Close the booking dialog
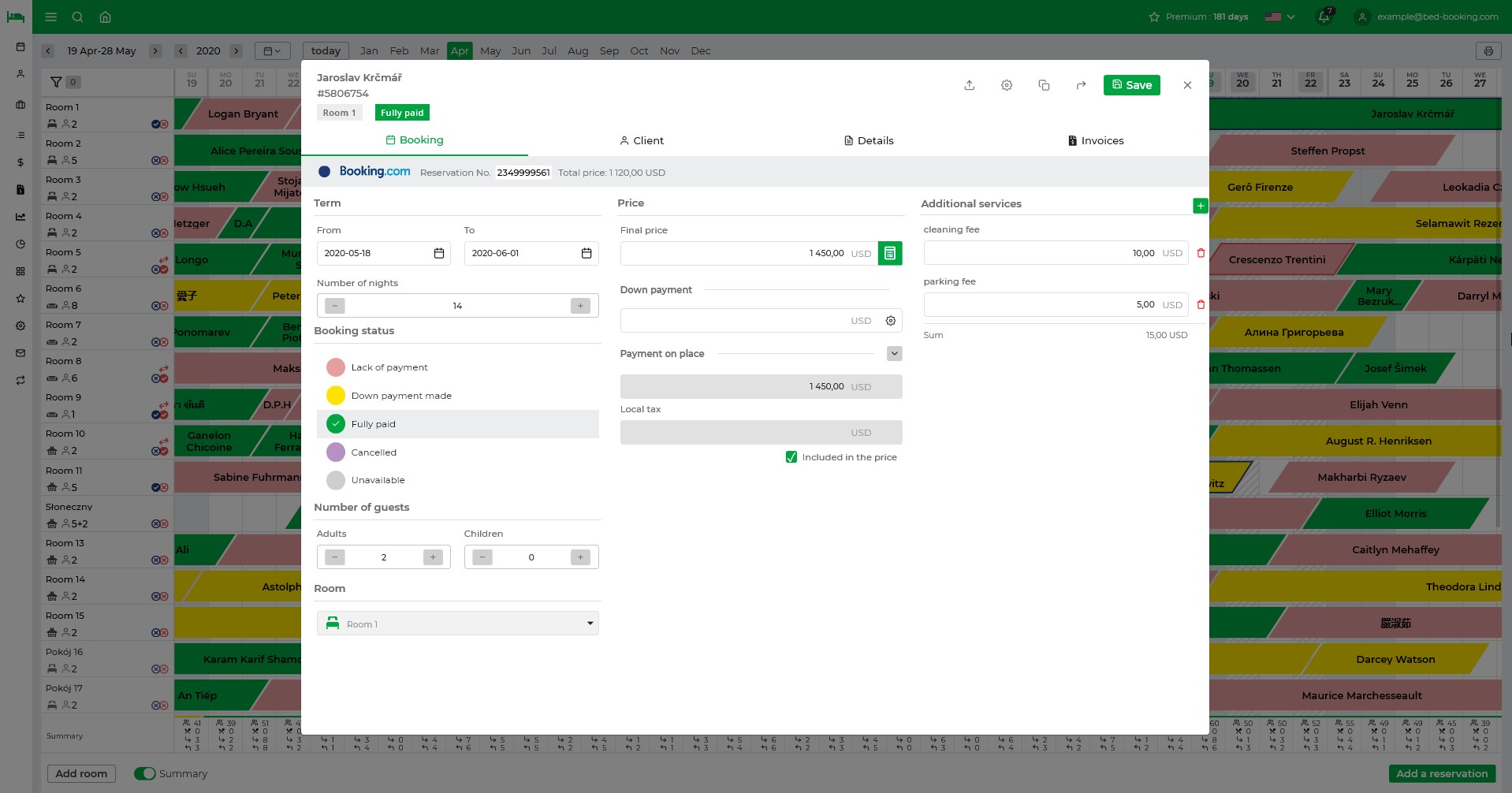The image size is (1512, 793). [1187, 85]
